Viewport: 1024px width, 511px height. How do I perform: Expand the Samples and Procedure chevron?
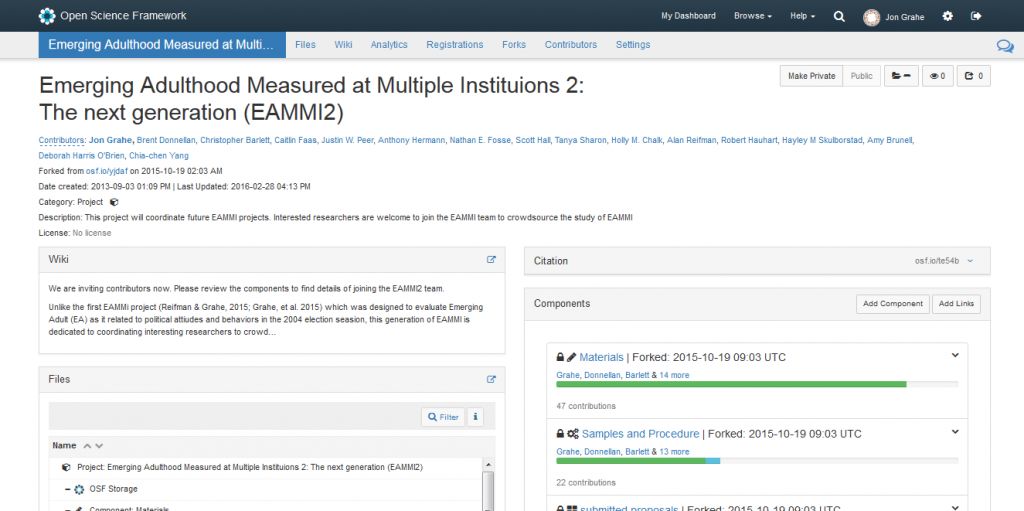[x=955, y=432]
